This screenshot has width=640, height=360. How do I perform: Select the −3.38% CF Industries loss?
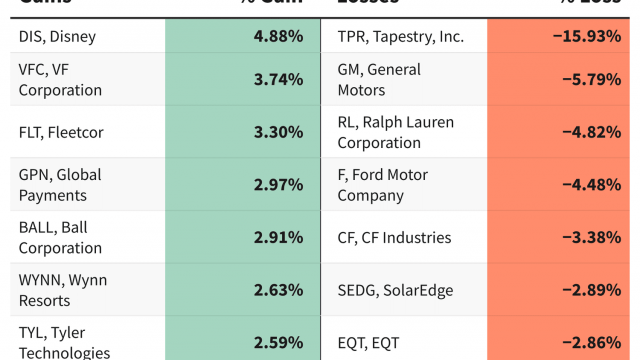tap(592, 237)
